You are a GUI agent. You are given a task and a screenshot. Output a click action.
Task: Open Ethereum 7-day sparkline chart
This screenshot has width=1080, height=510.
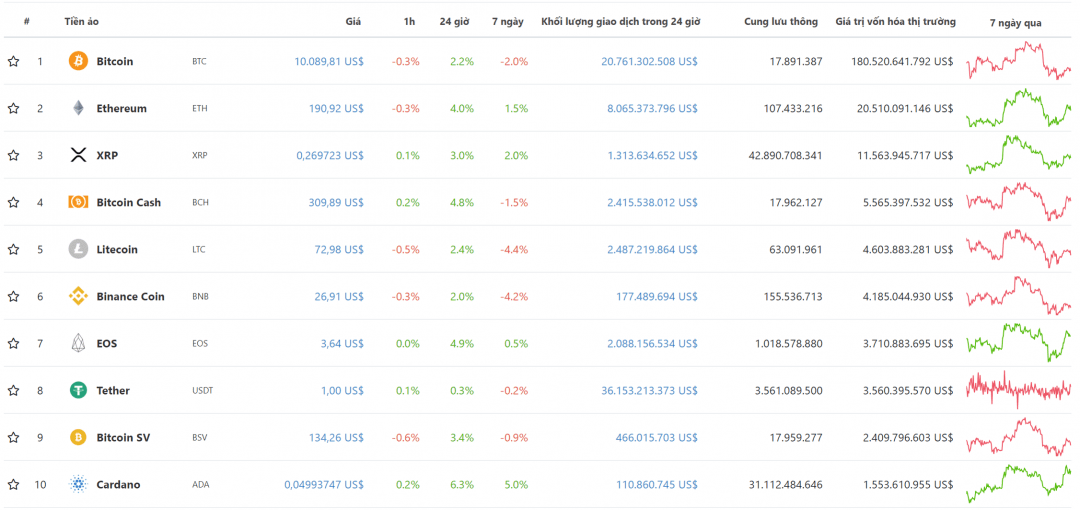1019,108
